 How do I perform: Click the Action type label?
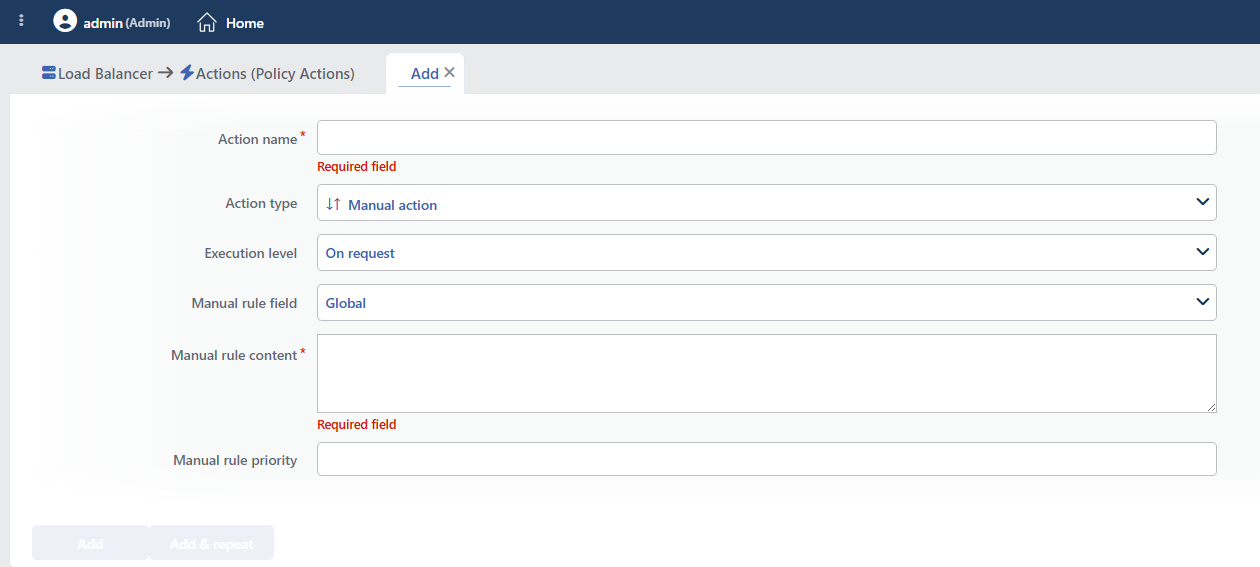tap(261, 203)
